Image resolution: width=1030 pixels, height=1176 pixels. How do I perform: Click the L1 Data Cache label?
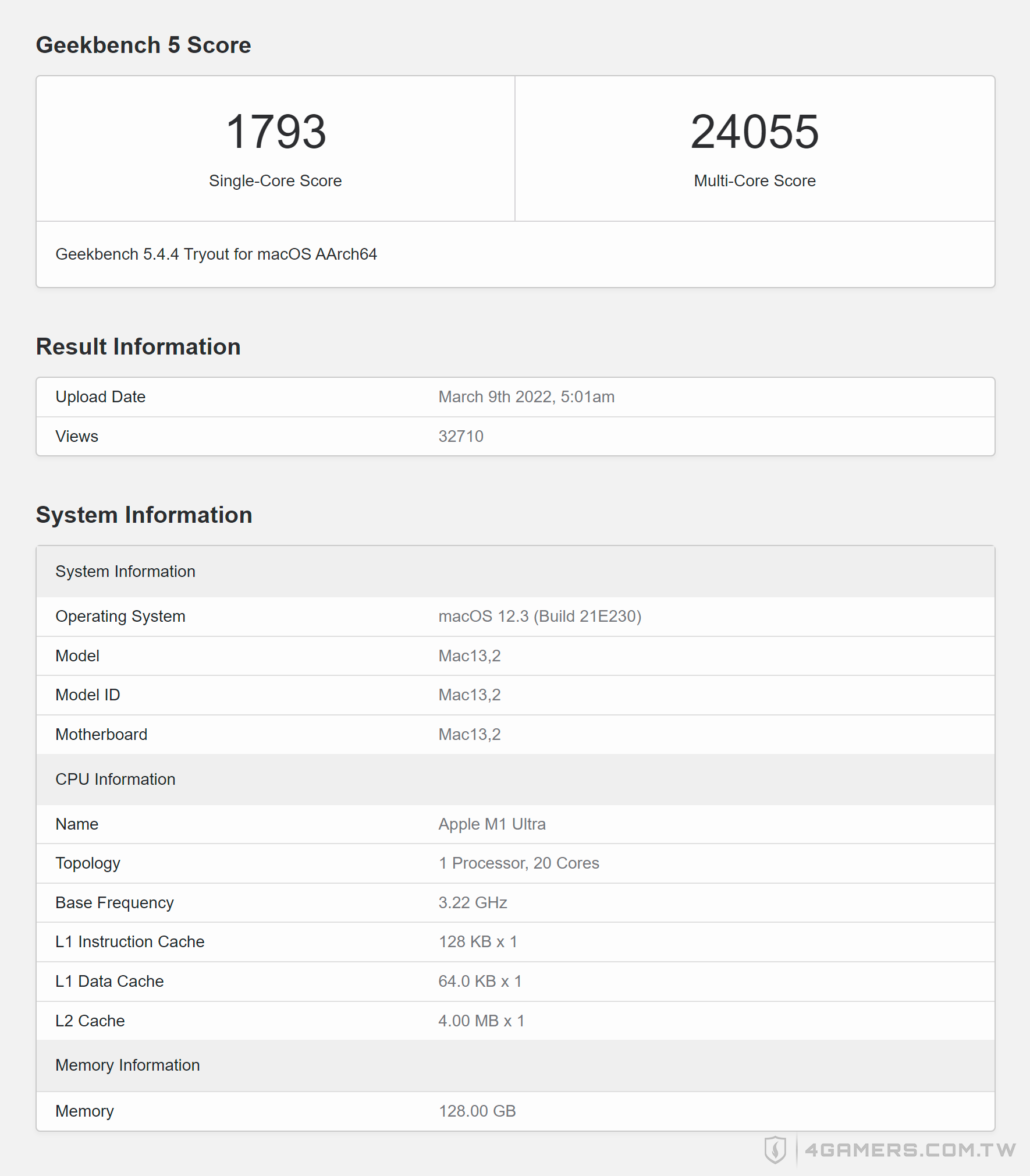click(109, 982)
